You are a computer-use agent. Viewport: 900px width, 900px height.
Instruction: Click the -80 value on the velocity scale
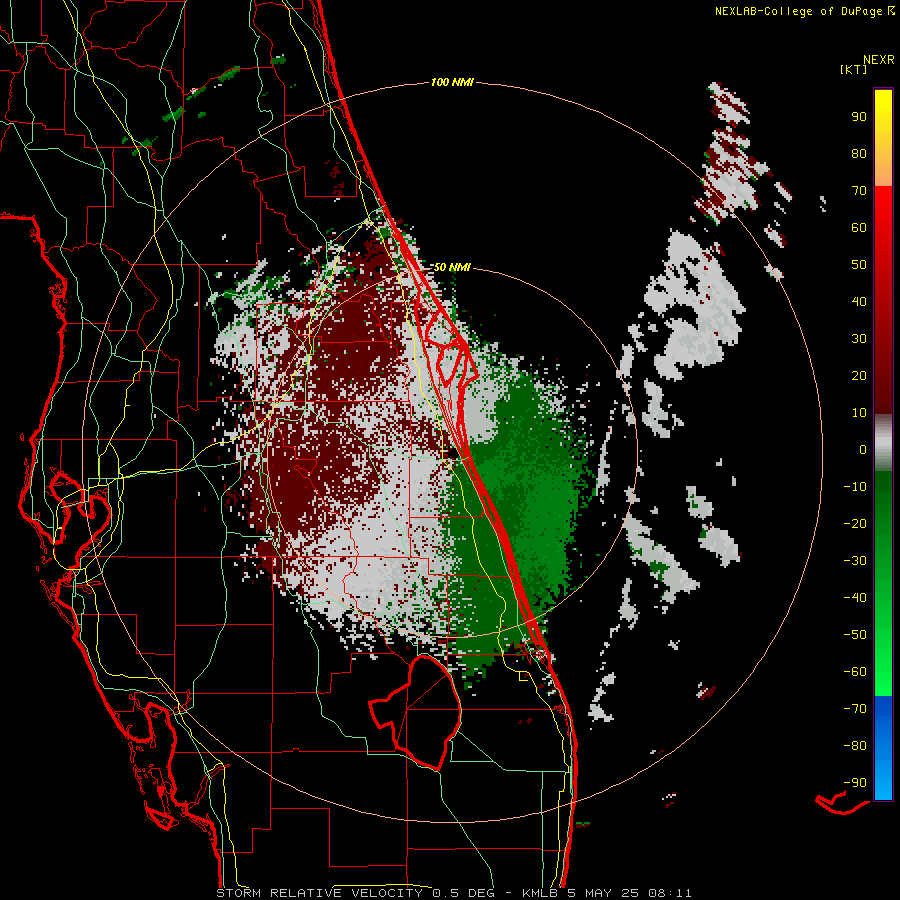pos(855,746)
